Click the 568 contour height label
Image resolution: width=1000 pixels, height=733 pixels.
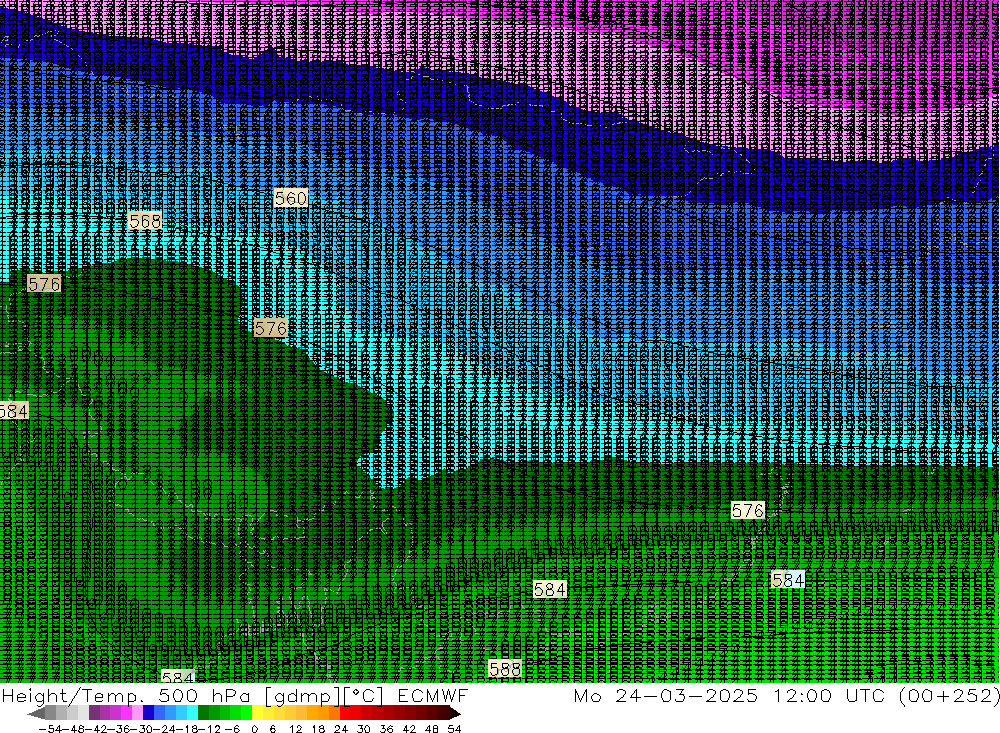145,221
